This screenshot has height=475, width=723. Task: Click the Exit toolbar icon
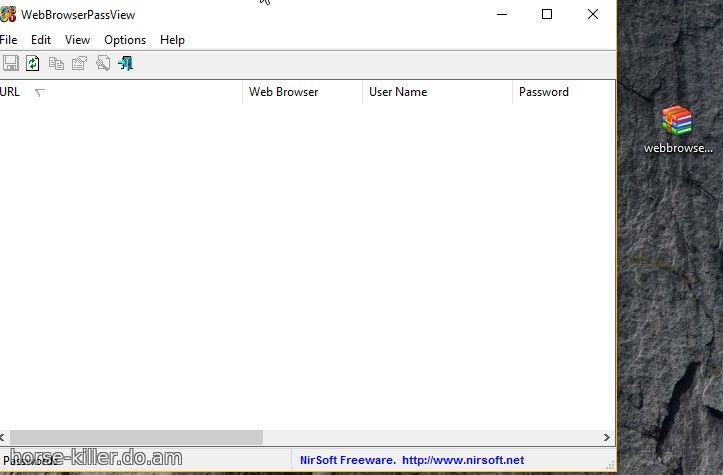125,63
